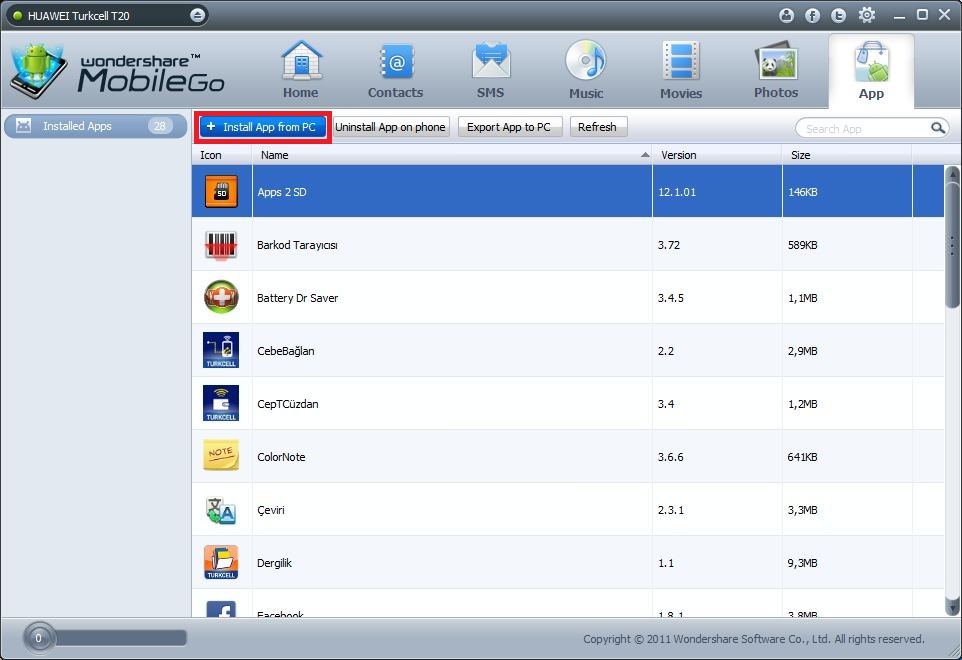The image size is (962, 660).
Task: Click Uninstall App on phone button
Action: pyautogui.click(x=391, y=127)
